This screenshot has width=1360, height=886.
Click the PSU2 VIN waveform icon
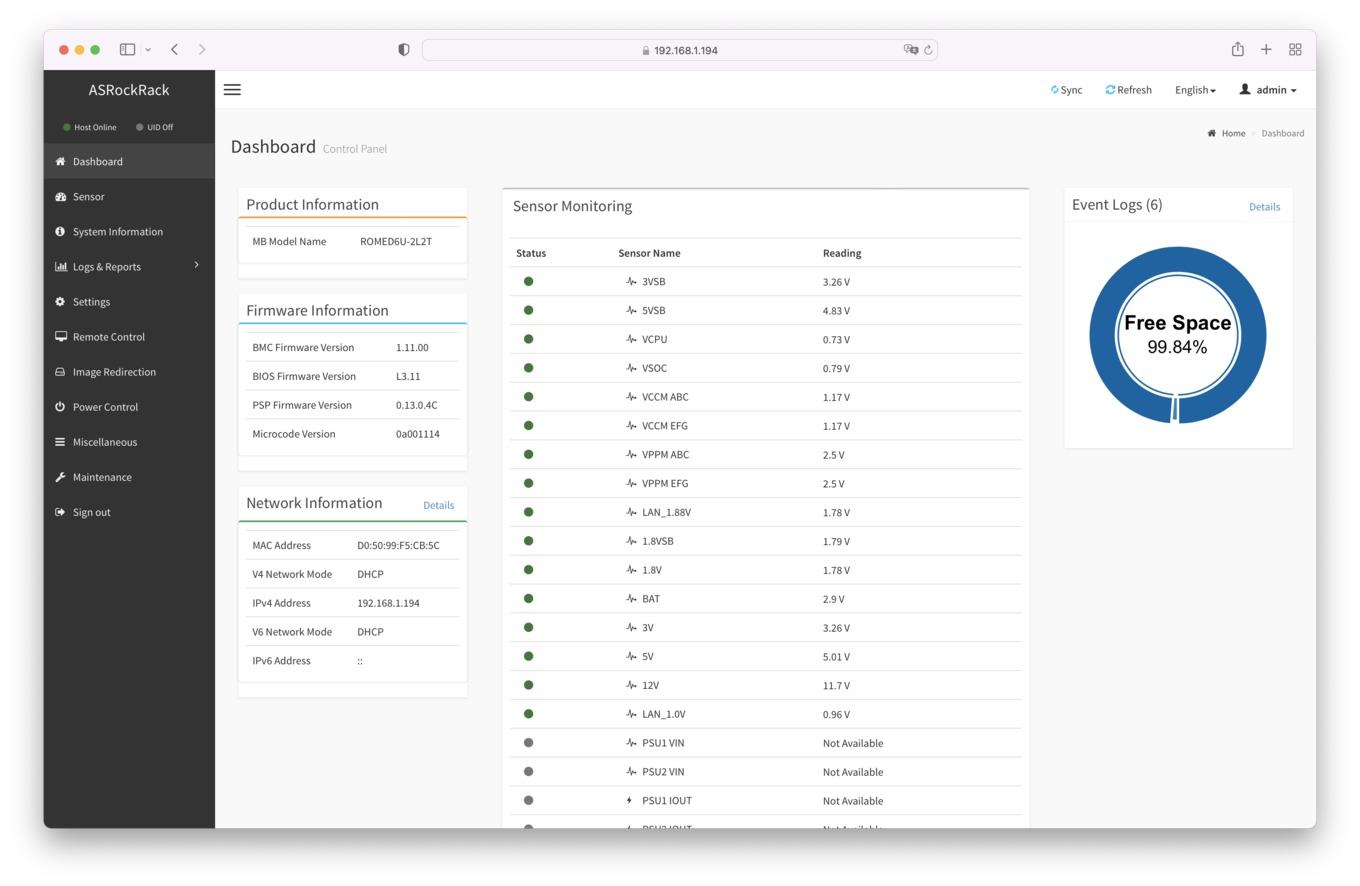coord(631,772)
